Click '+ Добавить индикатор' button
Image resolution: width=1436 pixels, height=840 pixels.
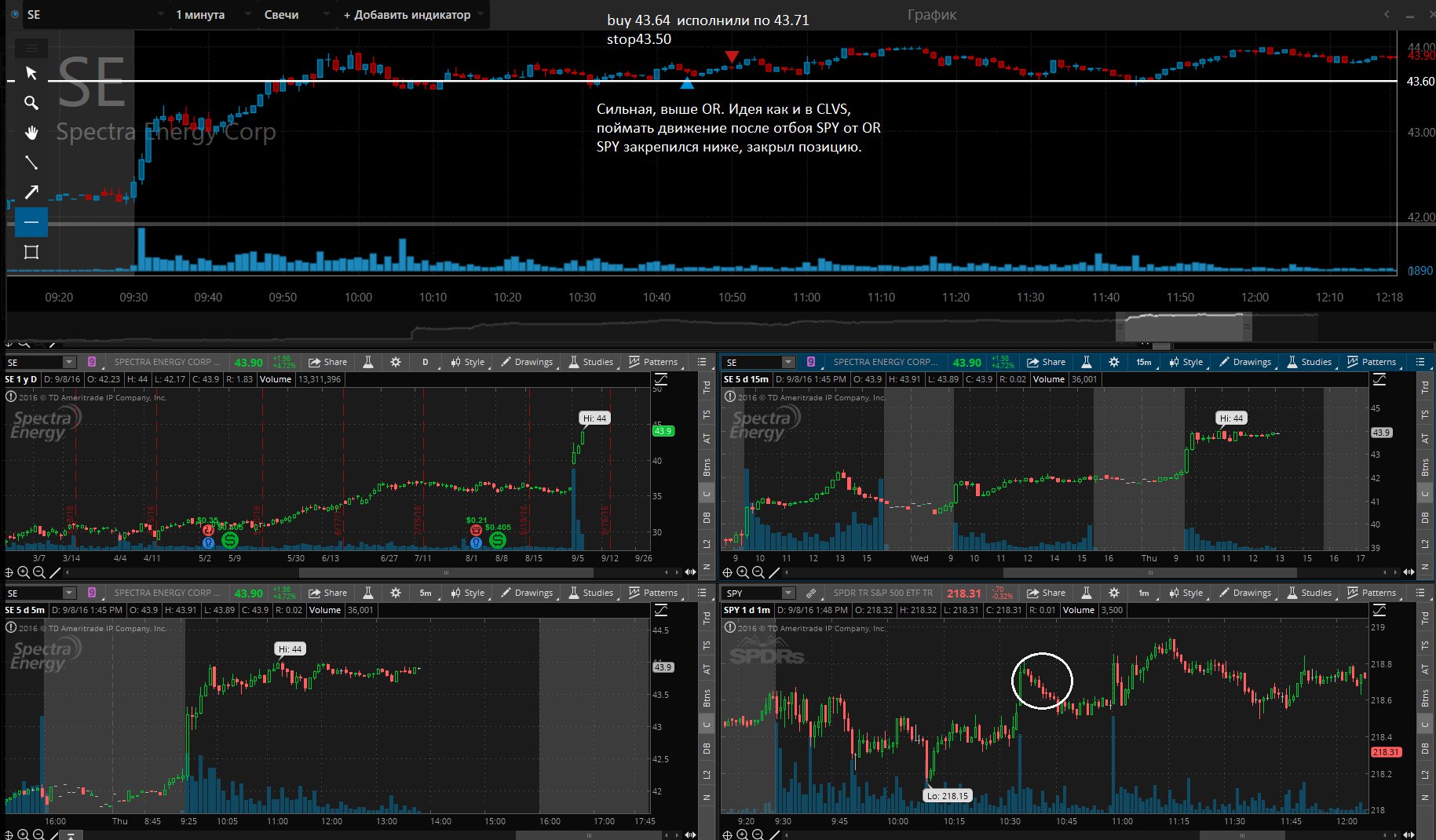(x=407, y=15)
